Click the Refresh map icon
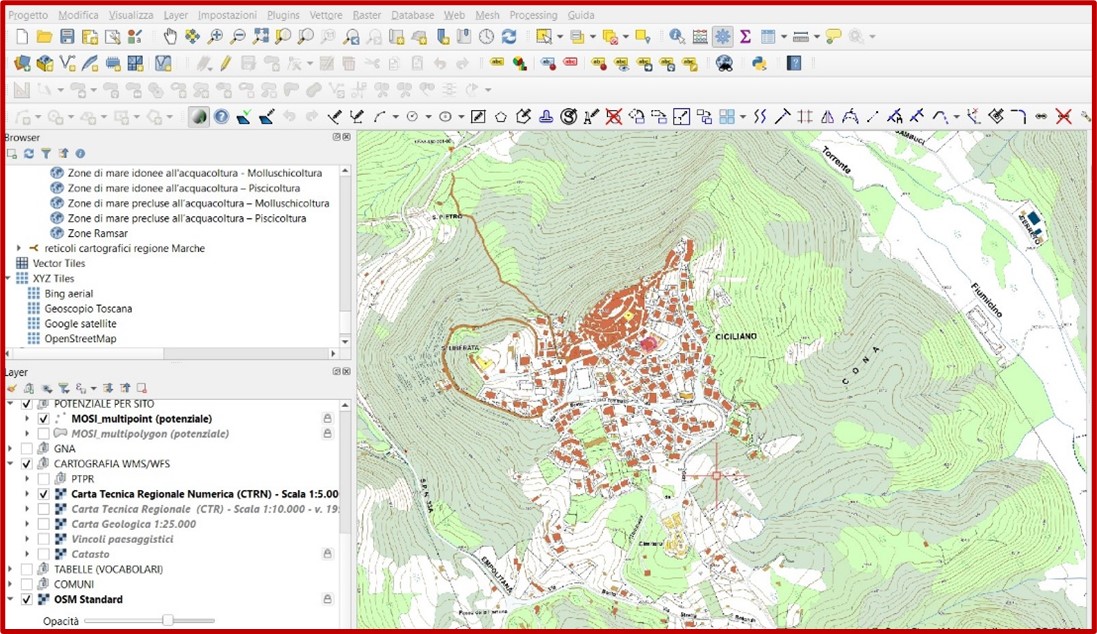 pos(509,37)
